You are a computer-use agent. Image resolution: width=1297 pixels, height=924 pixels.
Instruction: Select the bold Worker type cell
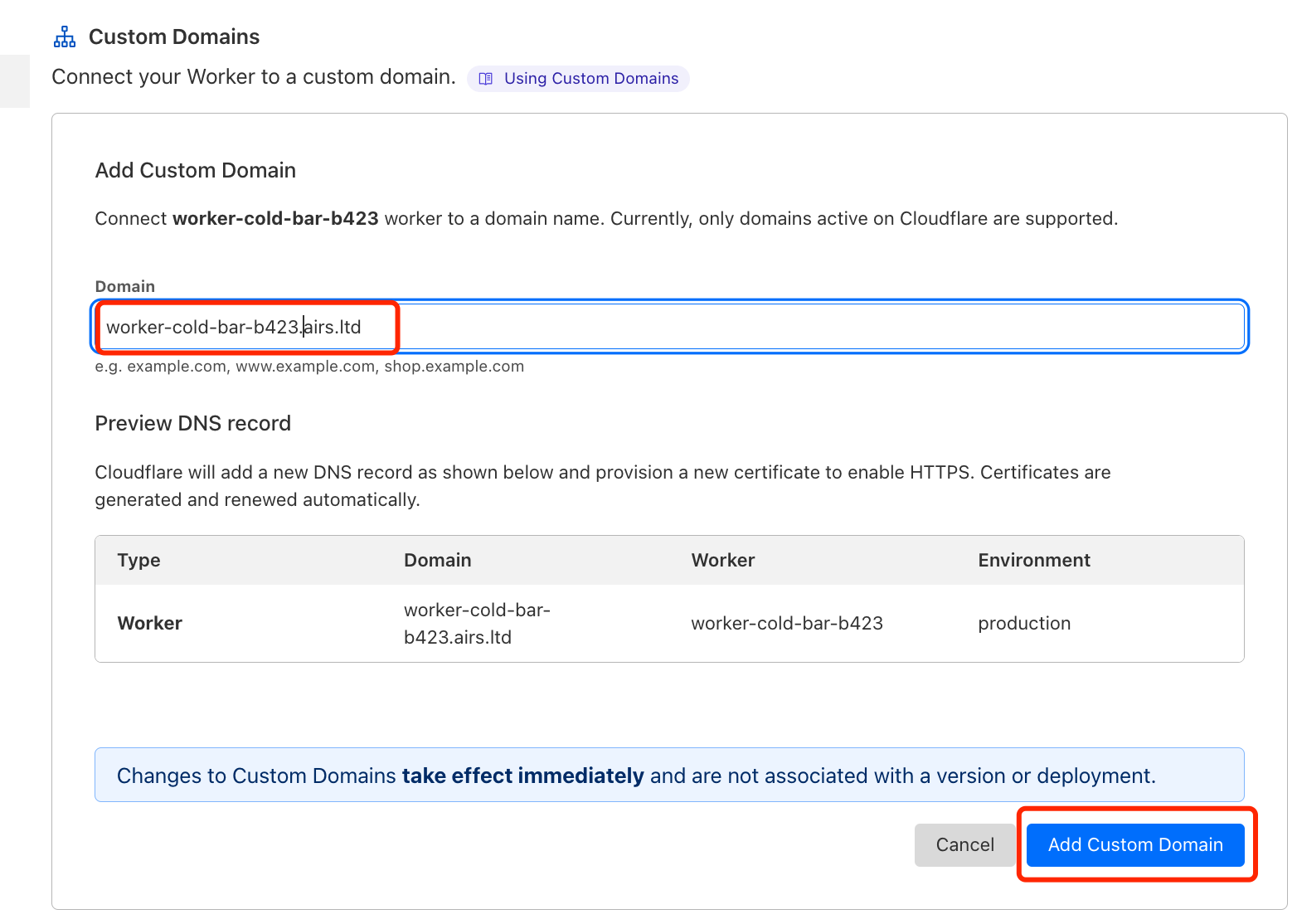click(150, 623)
